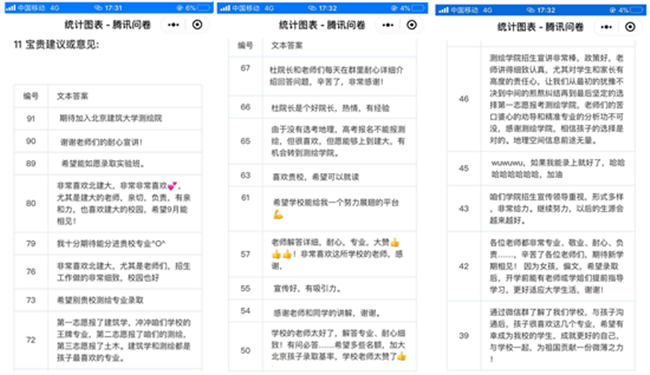Screen dimensions: 650x375
Task: Tap the circular close target icon in middle screenshot
Action: tap(412, 25)
